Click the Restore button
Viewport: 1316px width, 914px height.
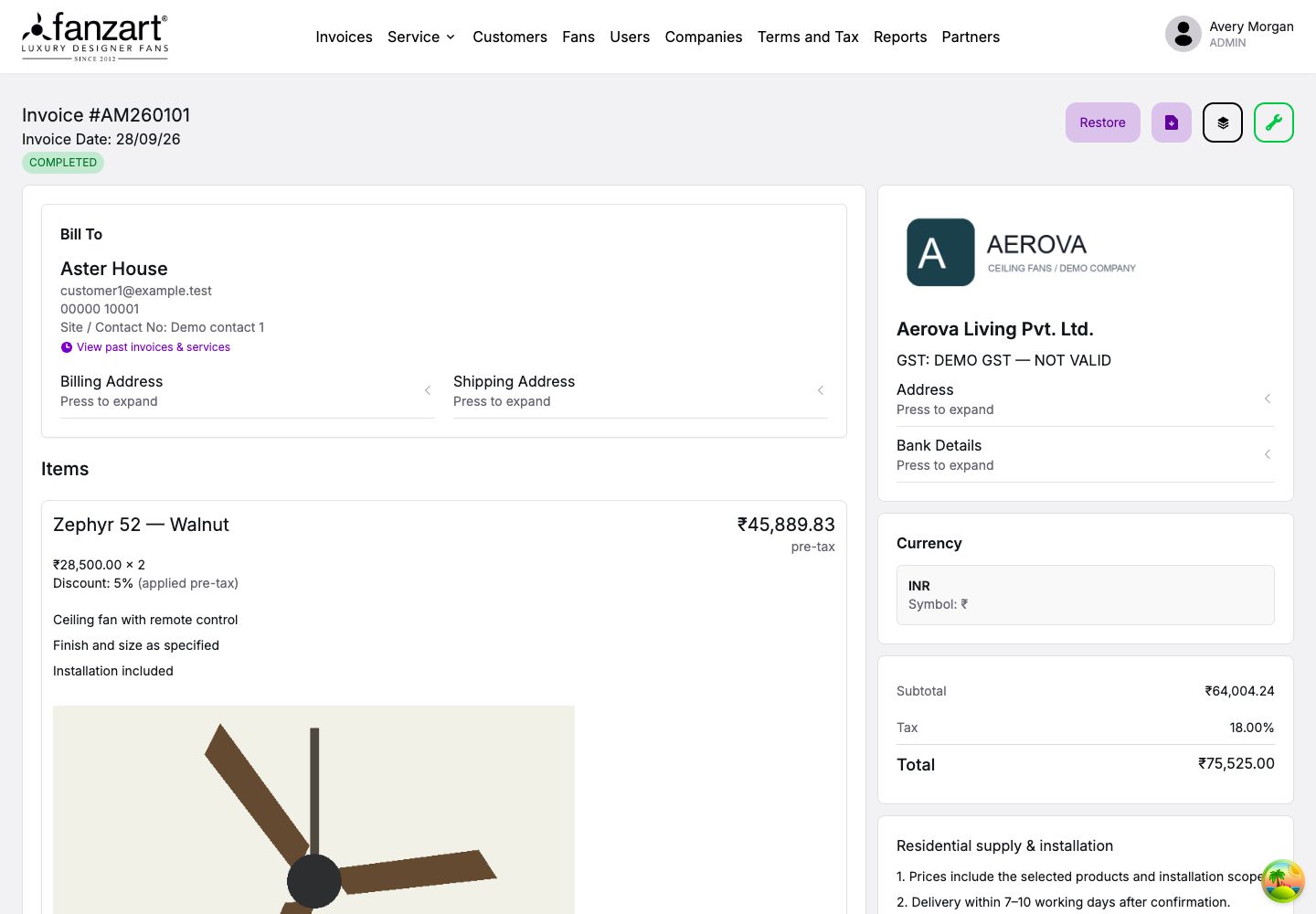point(1102,122)
